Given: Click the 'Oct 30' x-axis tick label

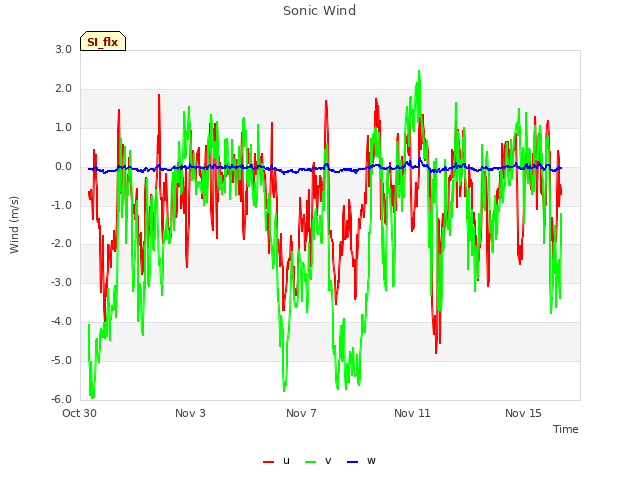Looking at the screenshot, I should pos(80,413).
